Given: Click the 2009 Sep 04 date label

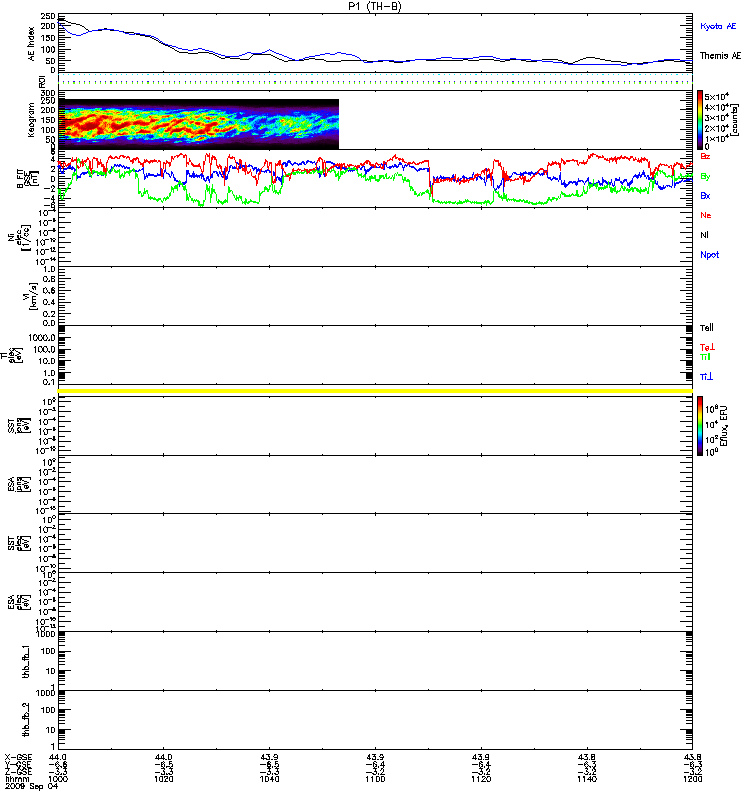Looking at the screenshot, I should 31,786.
